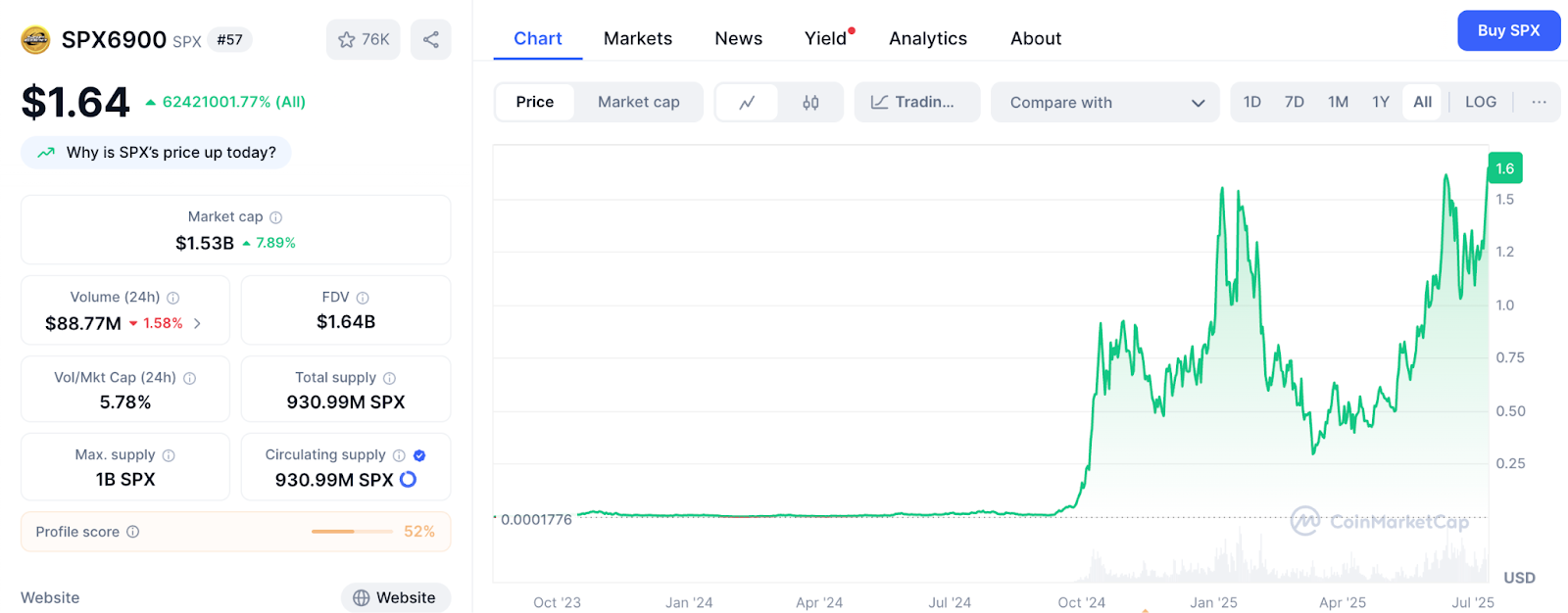Open FDV info icon

[x=363, y=298]
